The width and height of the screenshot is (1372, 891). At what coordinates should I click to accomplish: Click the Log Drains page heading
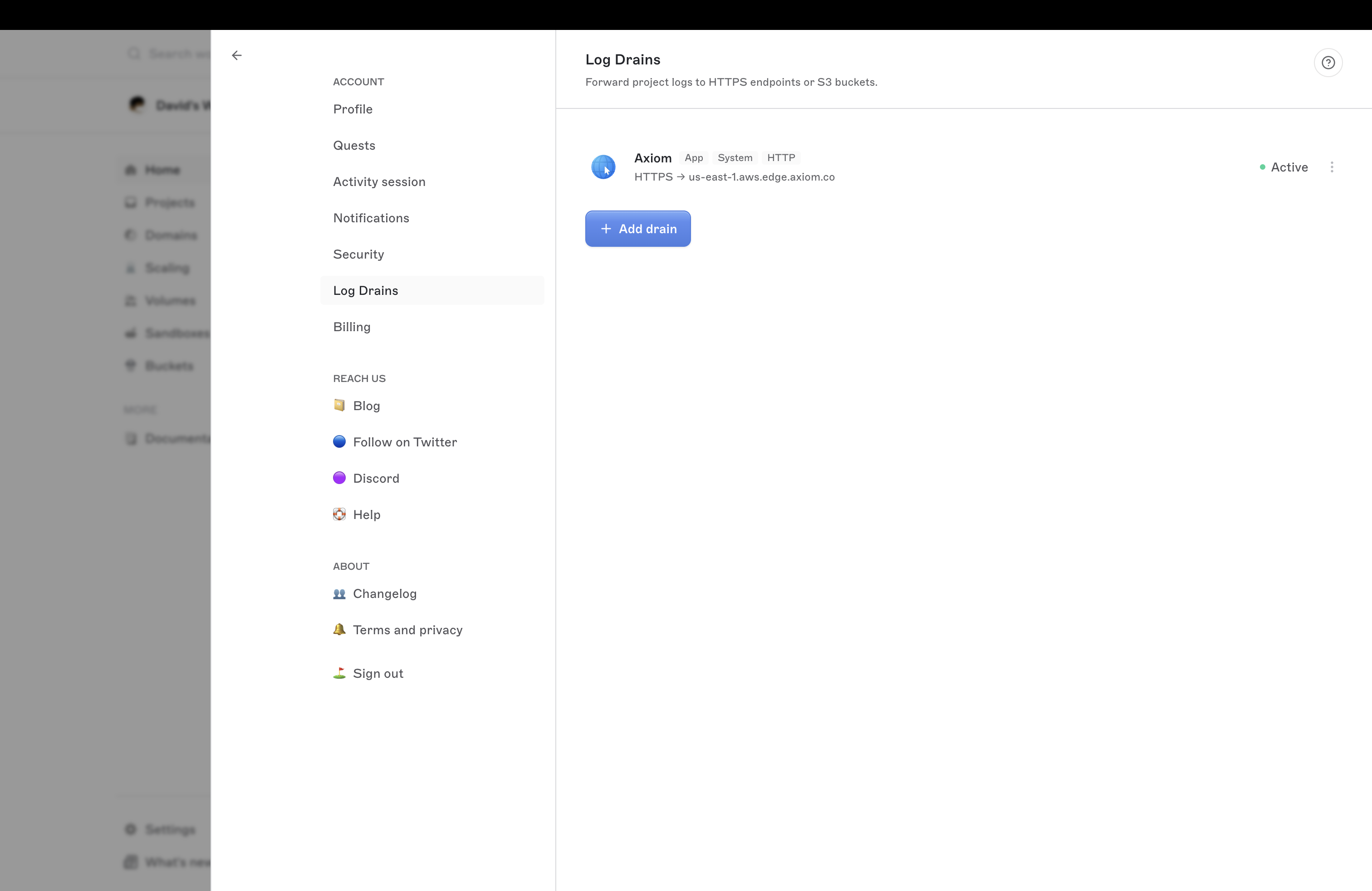tap(622, 59)
